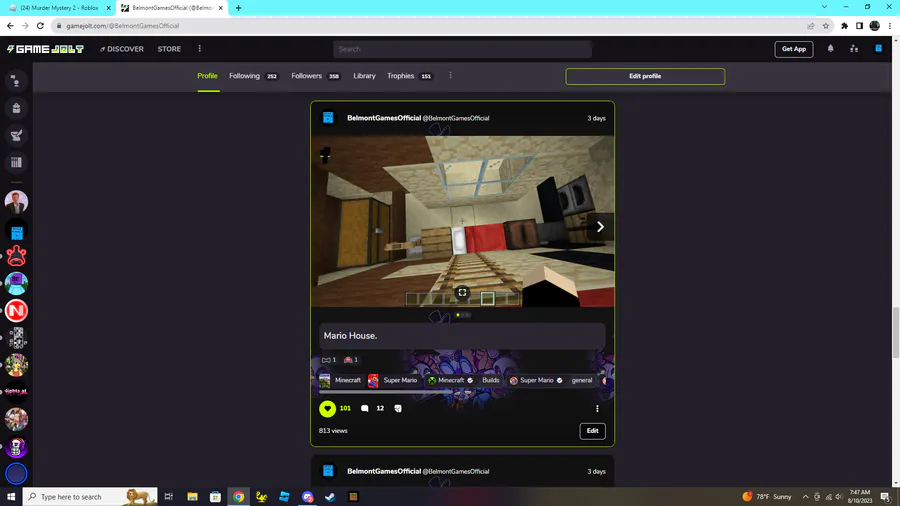Open the Minecraft game realm tag
The height and width of the screenshot is (506, 900).
click(341, 380)
